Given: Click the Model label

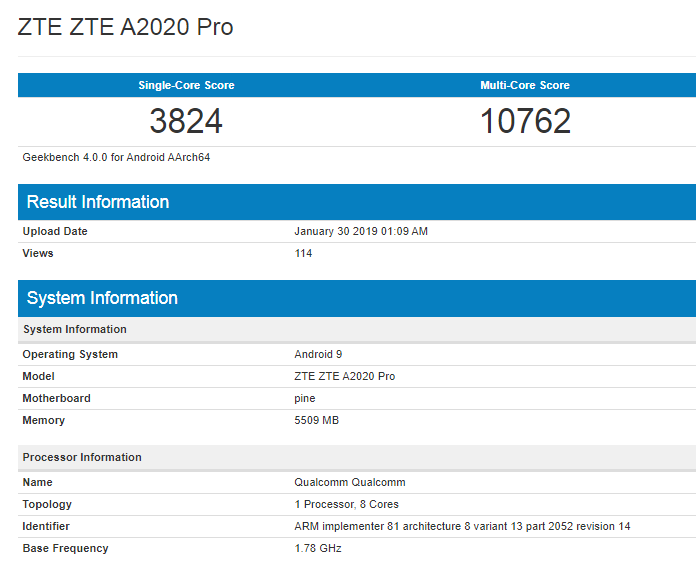Looking at the screenshot, I should coord(38,376).
